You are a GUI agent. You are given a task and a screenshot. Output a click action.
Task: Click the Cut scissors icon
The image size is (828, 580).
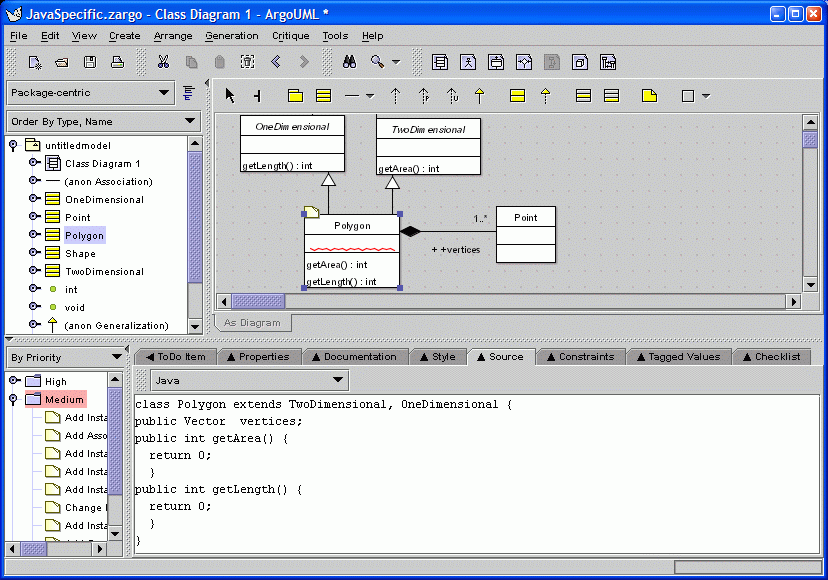click(164, 62)
